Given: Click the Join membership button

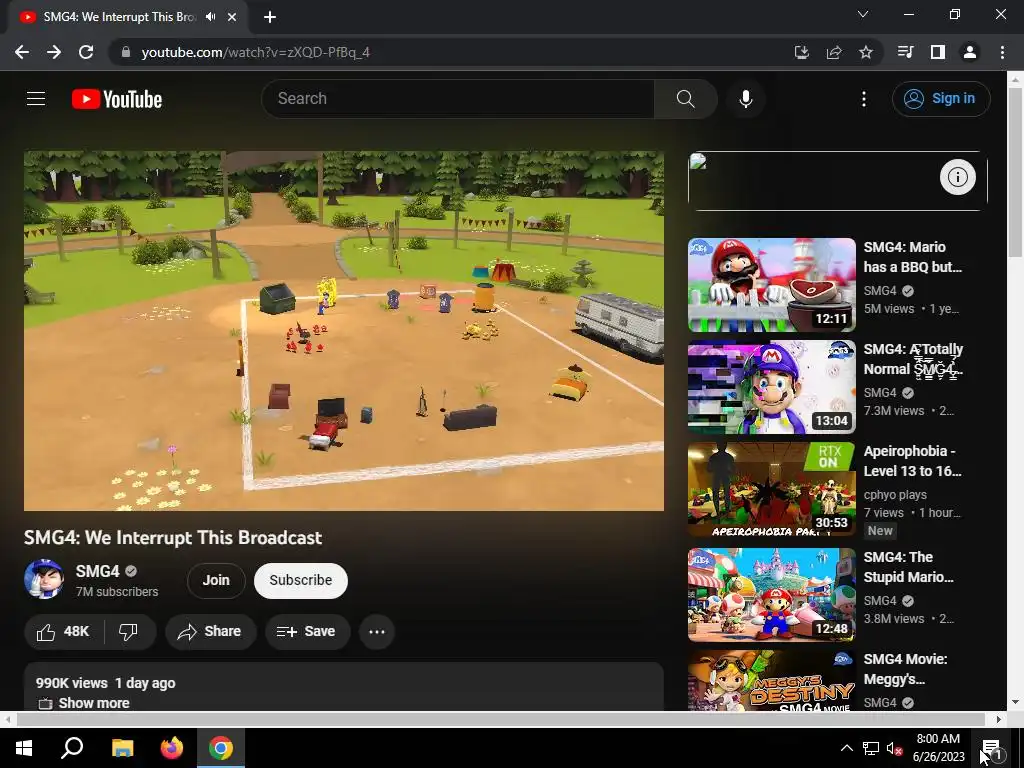Looking at the screenshot, I should tap(216, 581).
